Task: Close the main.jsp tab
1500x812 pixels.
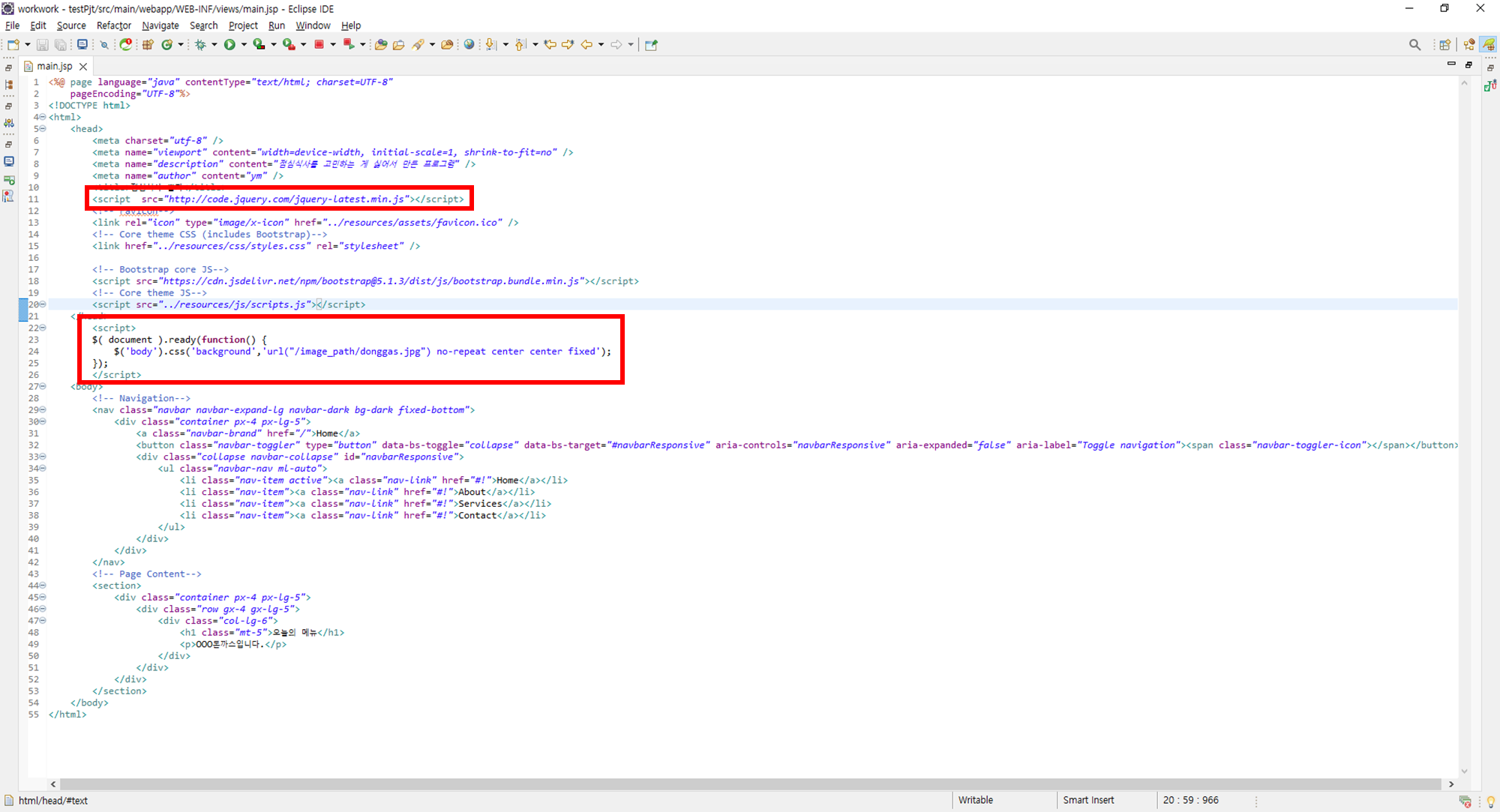Action: (x=83, y=67)
